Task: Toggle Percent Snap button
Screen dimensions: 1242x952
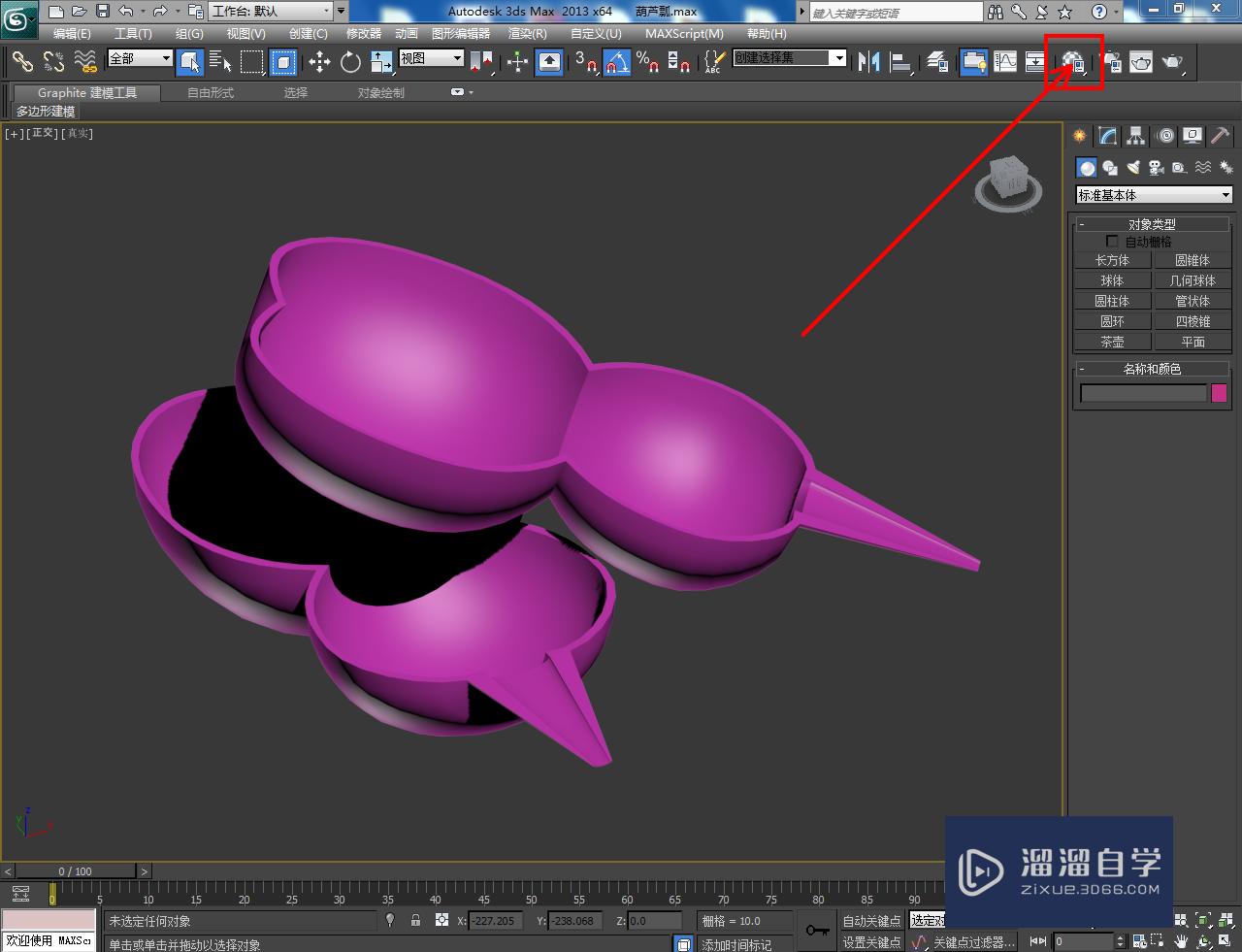Action: click(x=647, y=62)
